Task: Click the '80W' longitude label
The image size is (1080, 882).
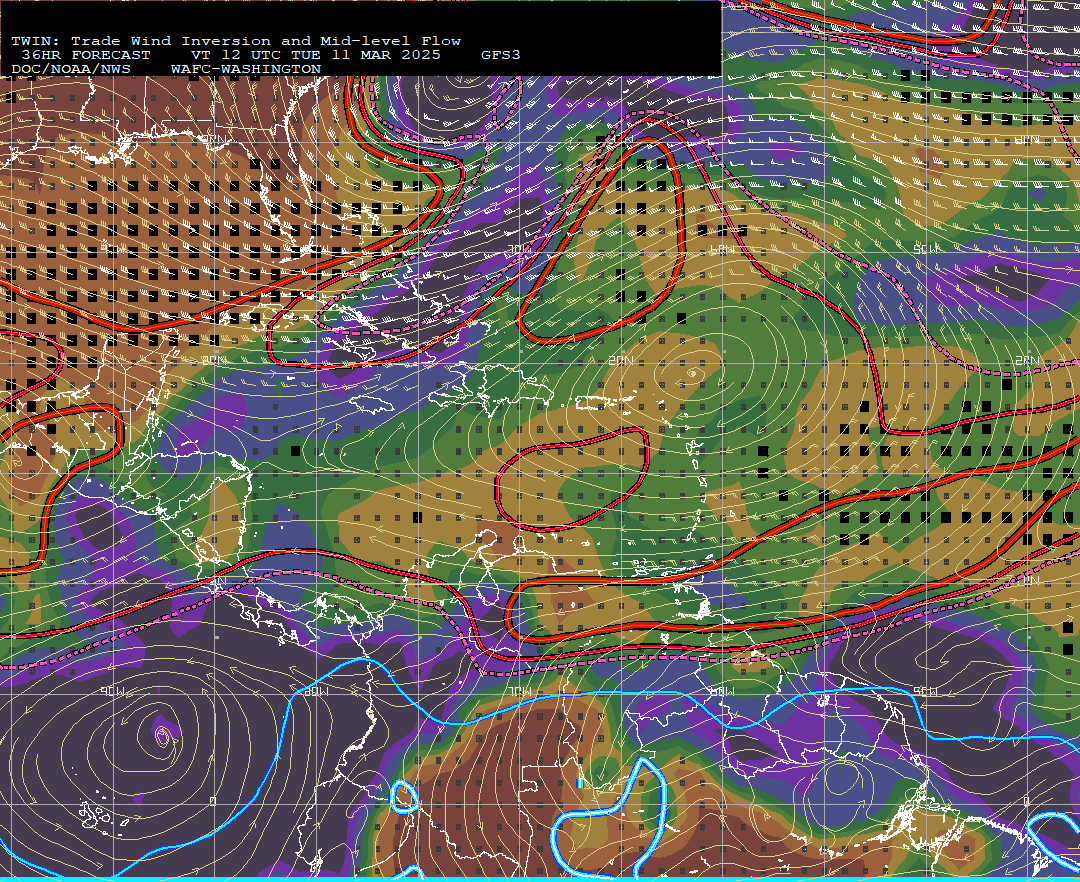Action: [316, 691]
